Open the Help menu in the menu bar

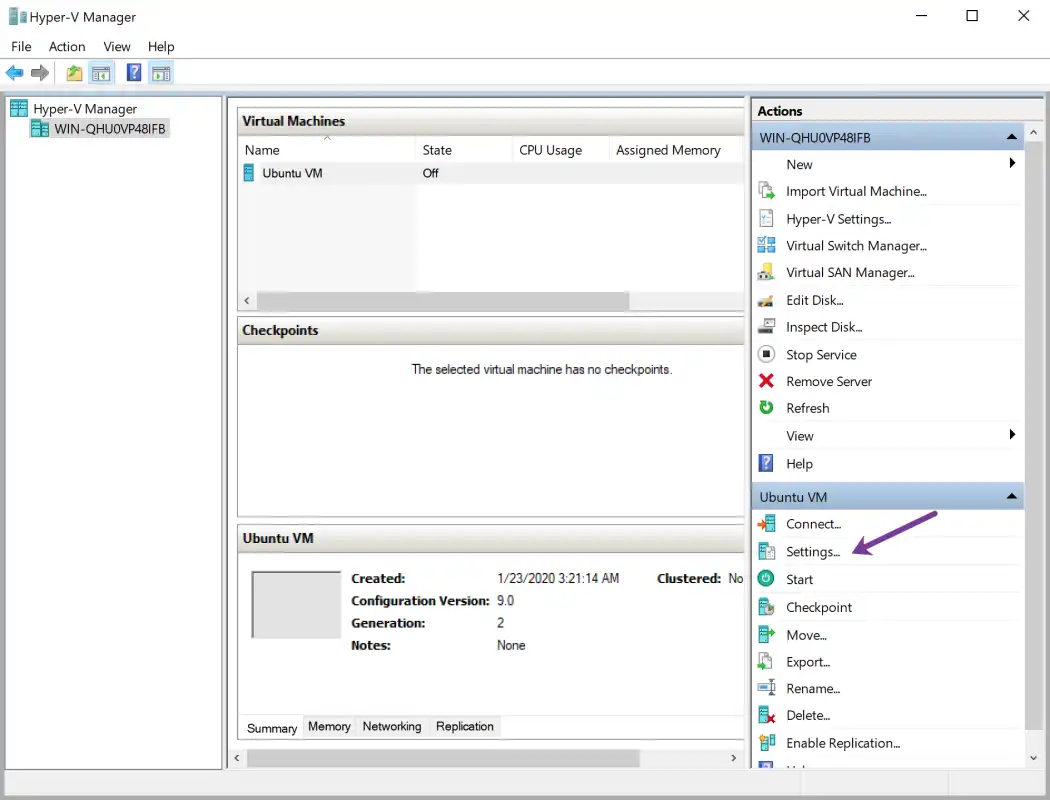tap(161, 46)
